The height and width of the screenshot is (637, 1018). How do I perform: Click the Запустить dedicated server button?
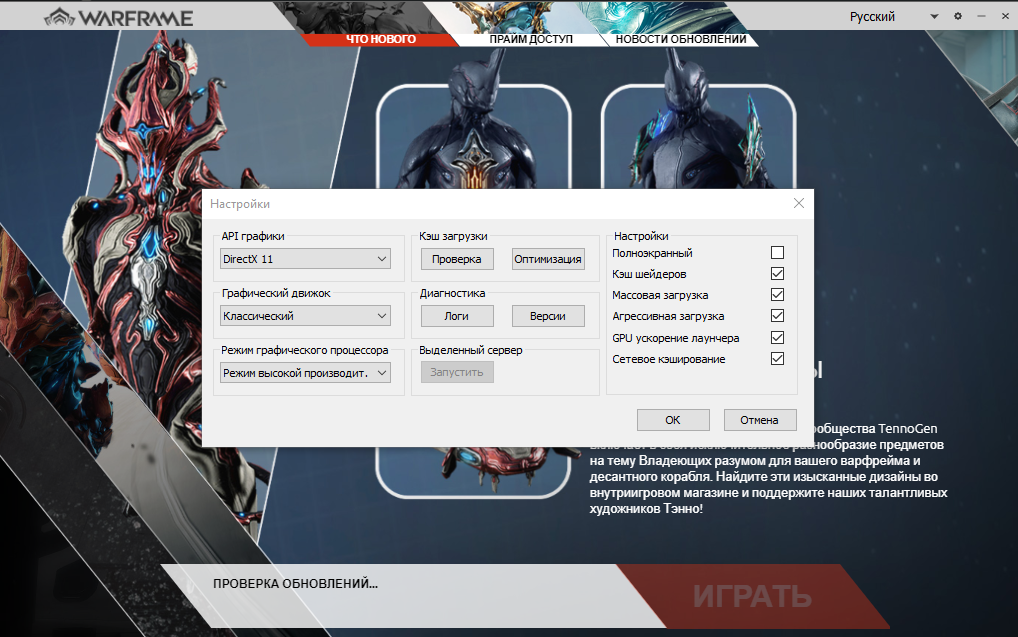point(457,373)
